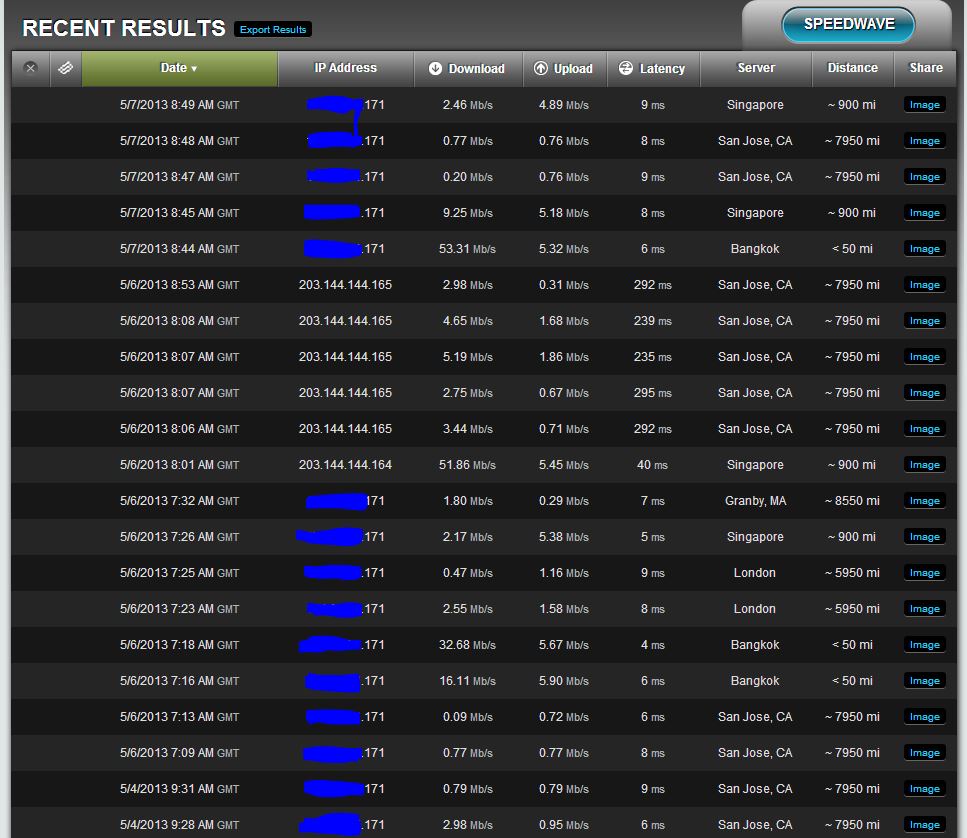The width and height of the screenshot is (967, 838).
Task: Click 16.11 Mb/s download value
Action: (467, 681)
